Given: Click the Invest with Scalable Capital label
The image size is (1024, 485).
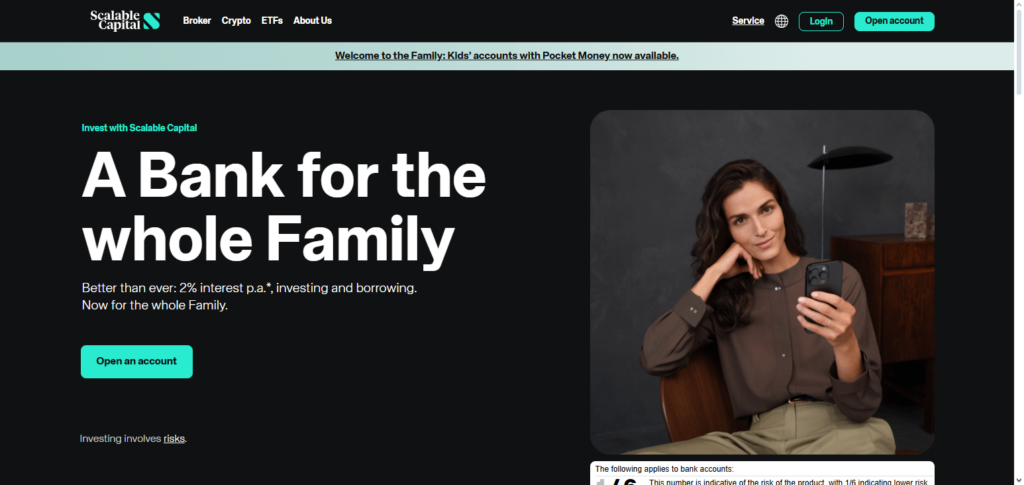Looking at the screenshot, I should click(x=139, y=128).
